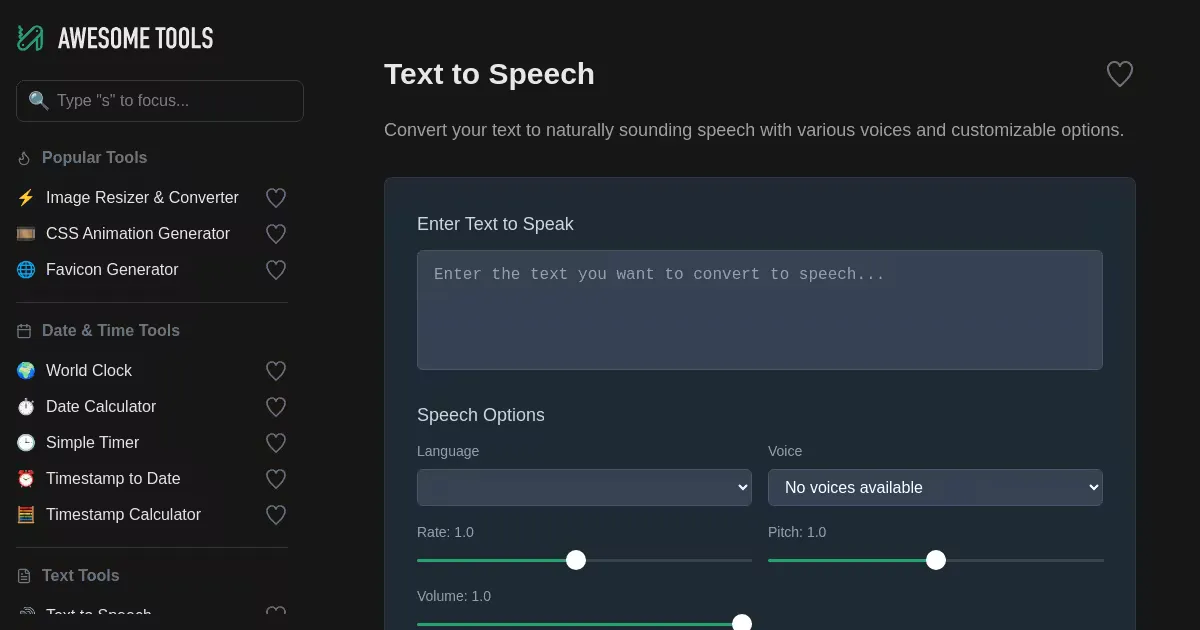Click the lightning icon beside Image Resizer
This screenshot has height=630, width=1200.
point(26,198)
